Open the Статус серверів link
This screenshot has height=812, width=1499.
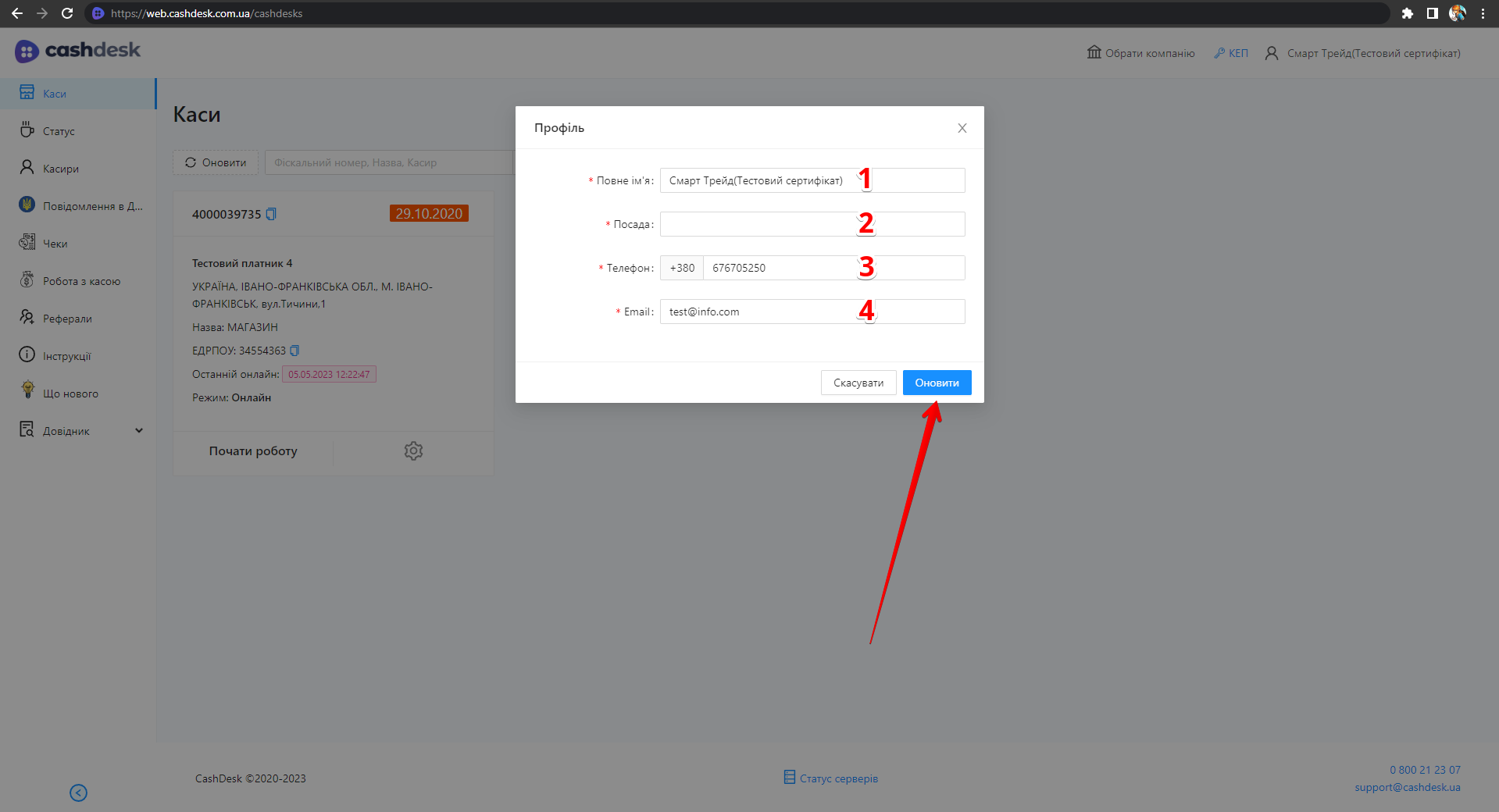830,778
